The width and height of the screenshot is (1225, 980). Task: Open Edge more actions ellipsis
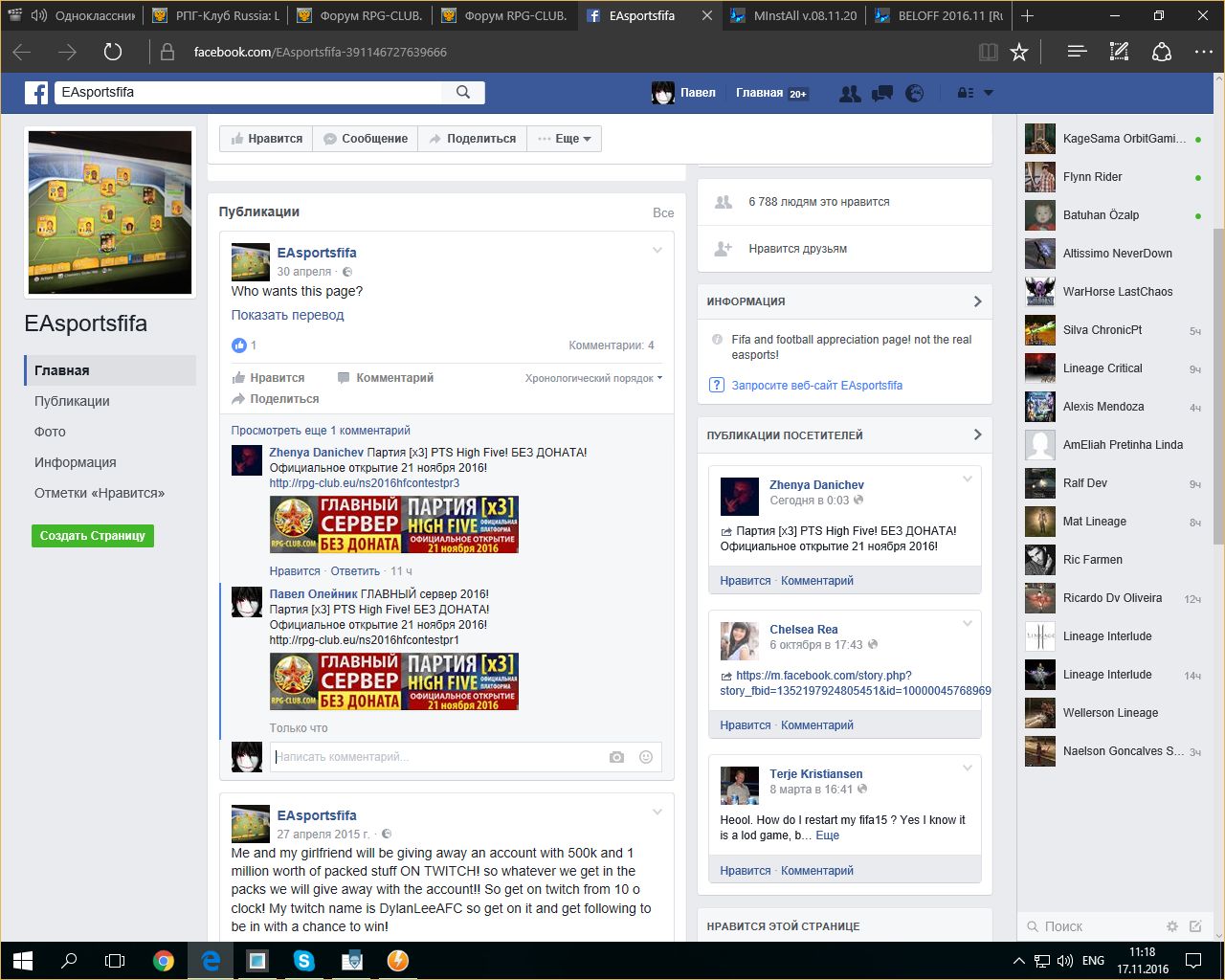pyautogui.click(x=1204, y=52)
